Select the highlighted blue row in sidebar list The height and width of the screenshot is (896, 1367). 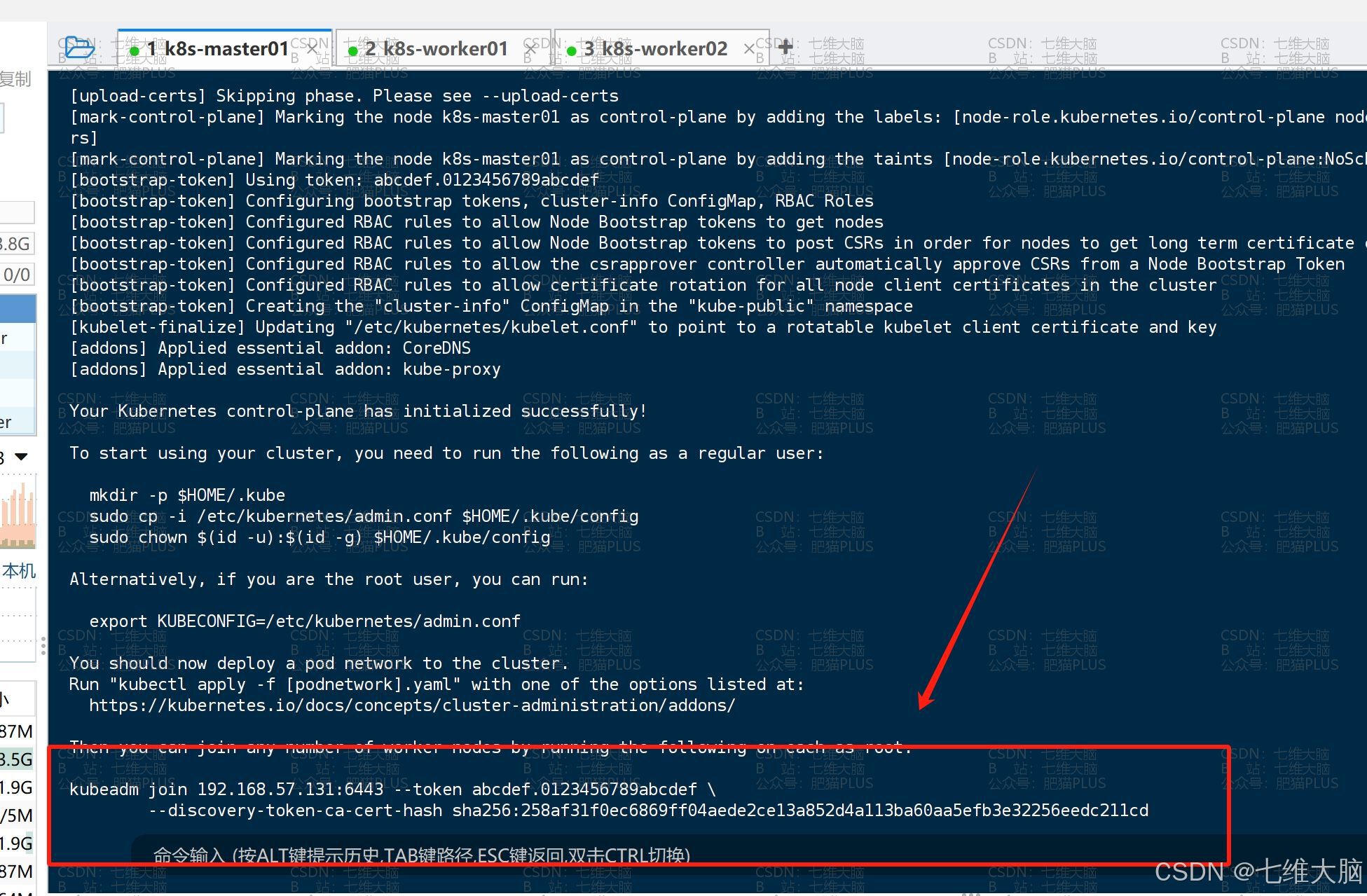tap(18, 308)
